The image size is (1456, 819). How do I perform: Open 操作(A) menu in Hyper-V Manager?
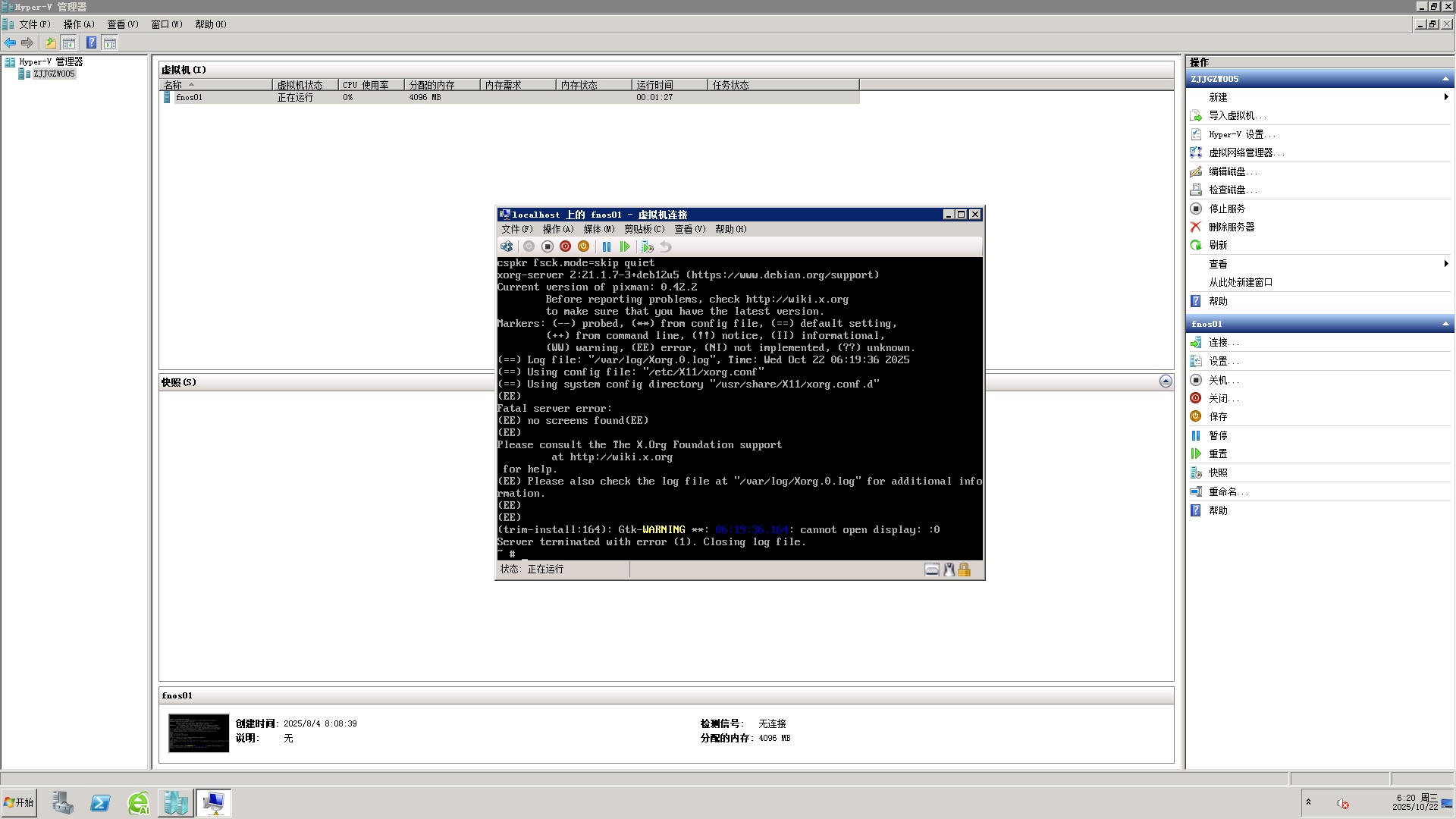click(x=79, y=24)
